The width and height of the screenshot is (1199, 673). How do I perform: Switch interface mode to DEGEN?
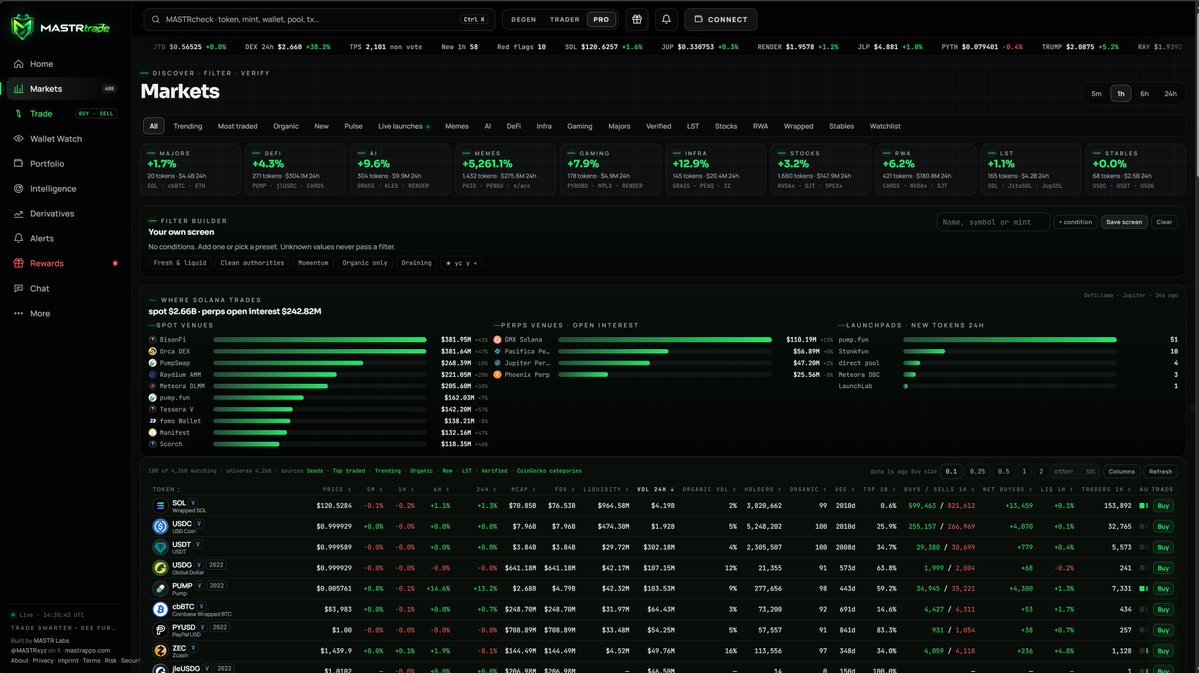(524, 19)
